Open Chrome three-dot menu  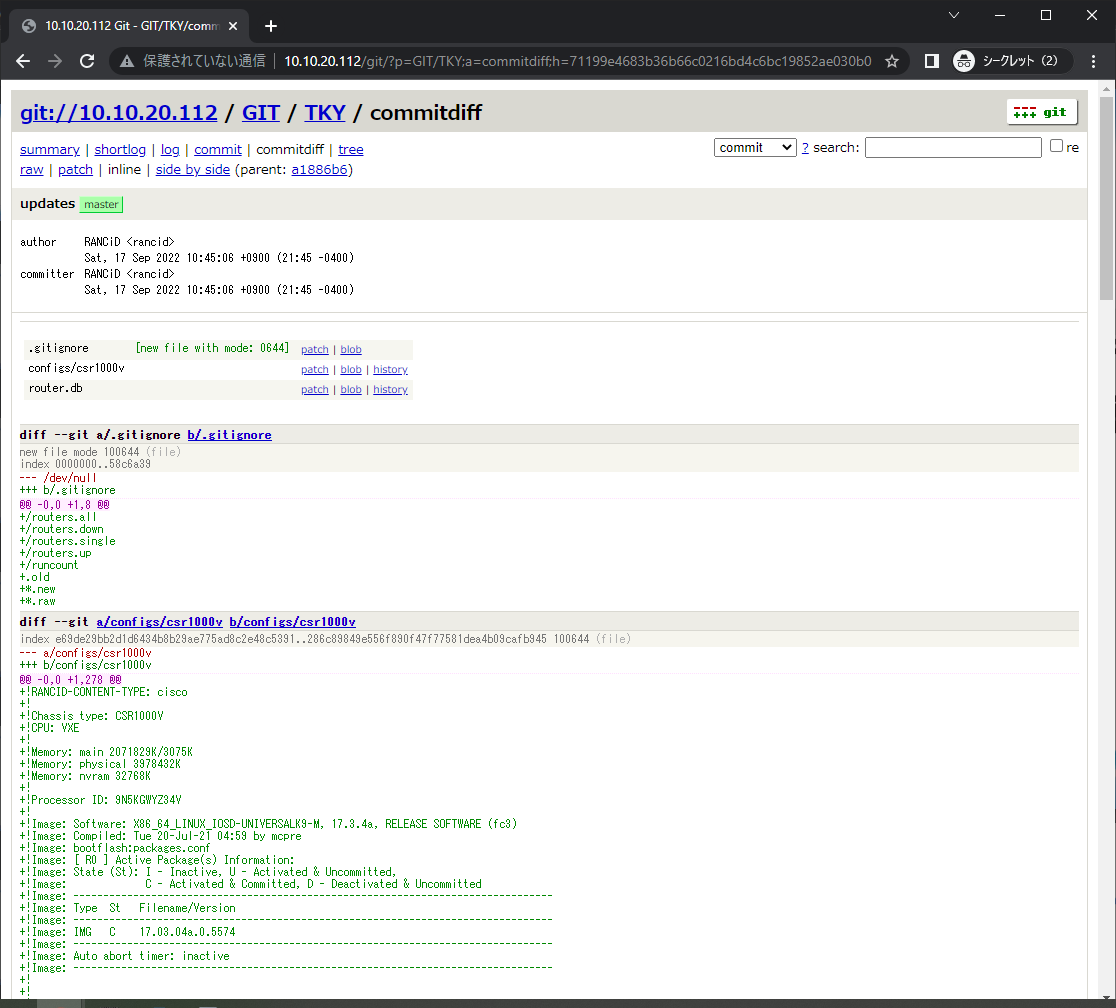pyautogui.click(x=1092, y=61)
